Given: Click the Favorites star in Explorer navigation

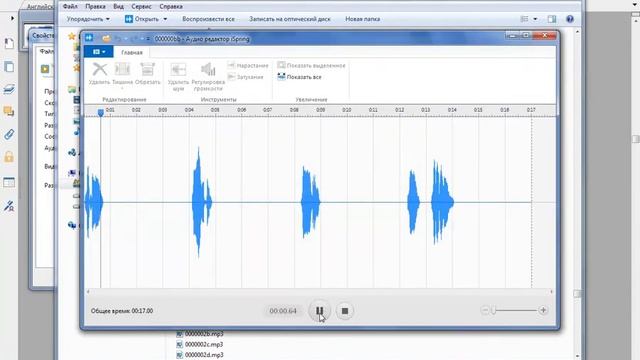Looking at the screenshot, I should point(72,36).
